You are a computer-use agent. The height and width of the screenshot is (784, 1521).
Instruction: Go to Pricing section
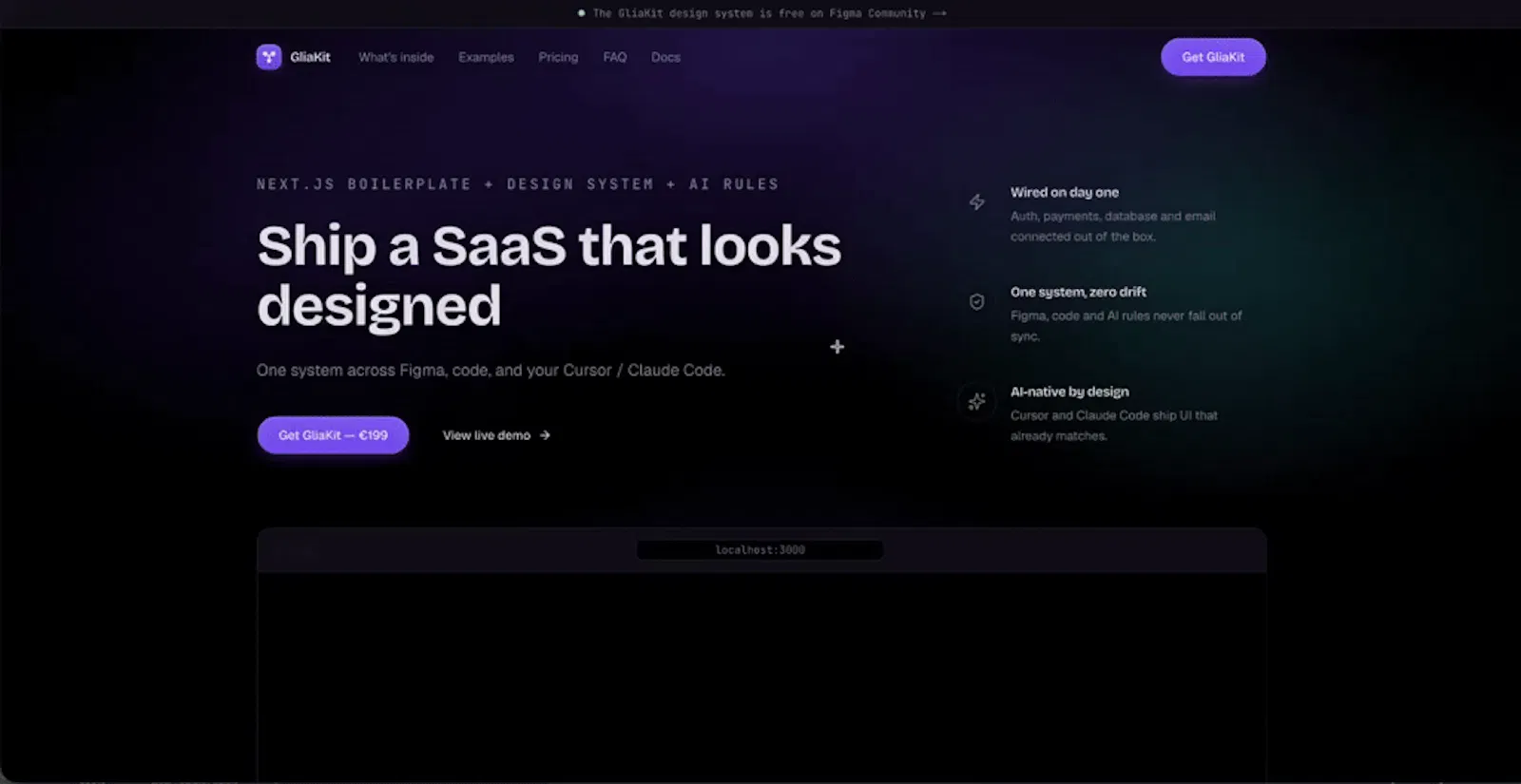(558, 57)
